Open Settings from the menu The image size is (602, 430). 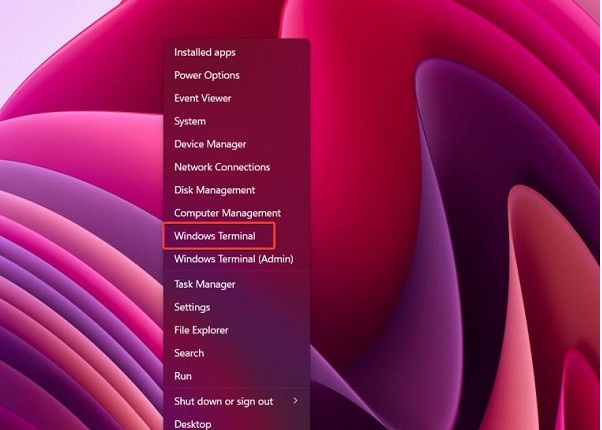point(192,307)
